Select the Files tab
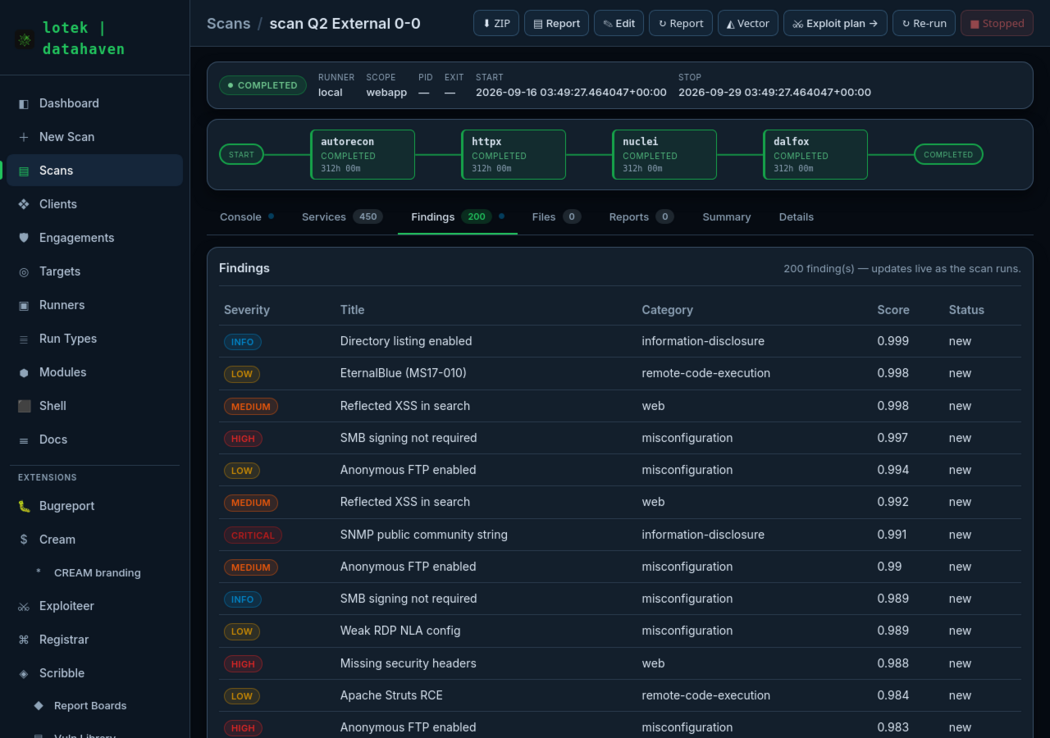1050x738 pixels. 556,217
